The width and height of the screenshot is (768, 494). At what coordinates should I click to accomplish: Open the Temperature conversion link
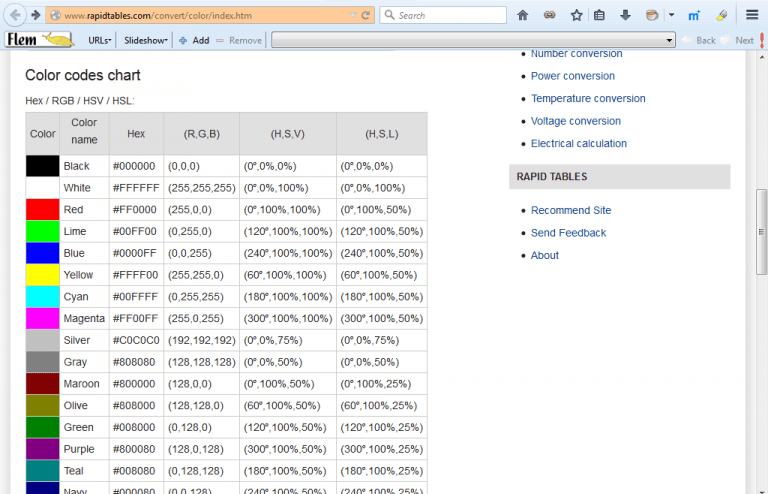pyautogui.click(x=588, y=98)
